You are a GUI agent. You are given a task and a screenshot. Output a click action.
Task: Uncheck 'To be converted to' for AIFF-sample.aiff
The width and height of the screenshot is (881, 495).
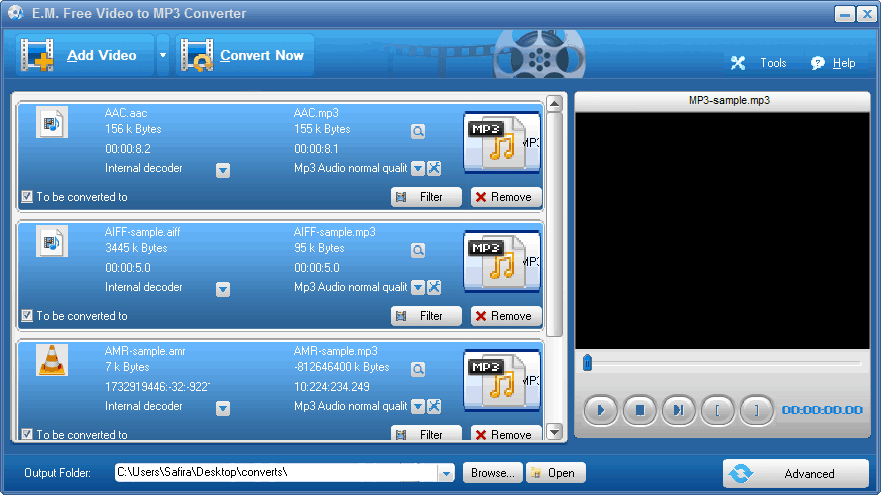click(27, 316)
